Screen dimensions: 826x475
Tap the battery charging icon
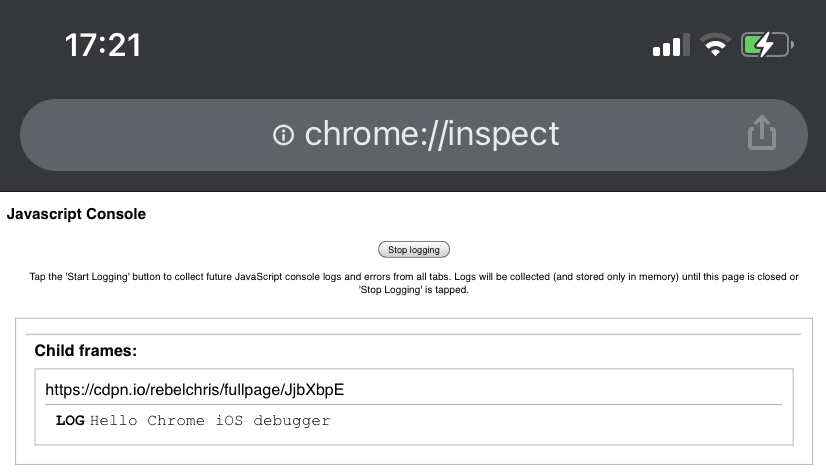click(767, 45)
